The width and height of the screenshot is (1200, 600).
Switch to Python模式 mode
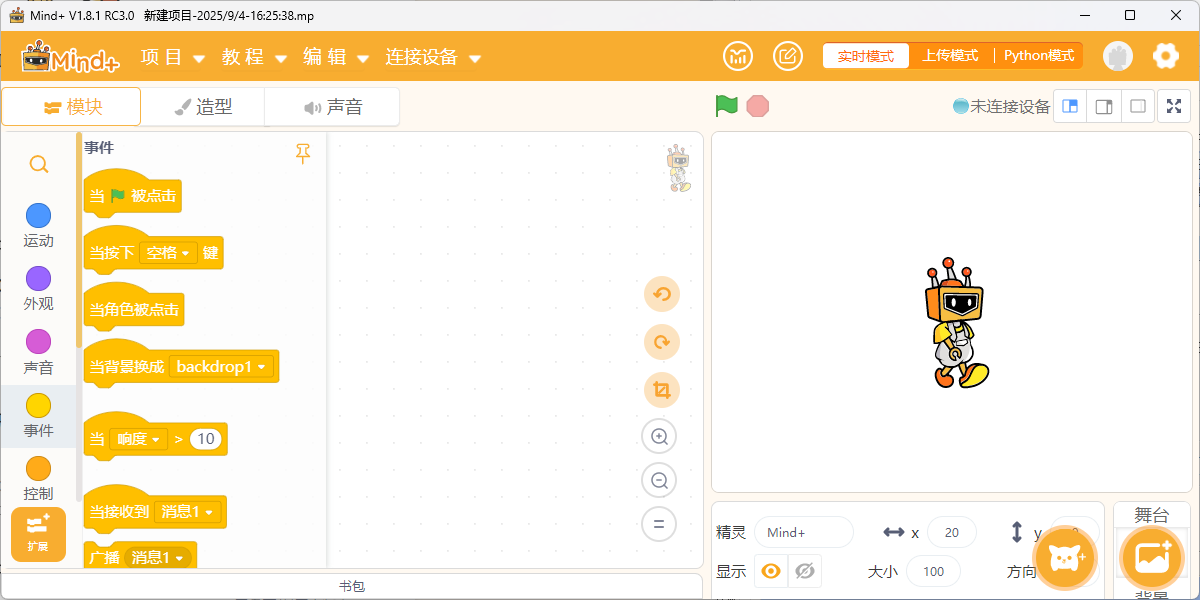1038,56
